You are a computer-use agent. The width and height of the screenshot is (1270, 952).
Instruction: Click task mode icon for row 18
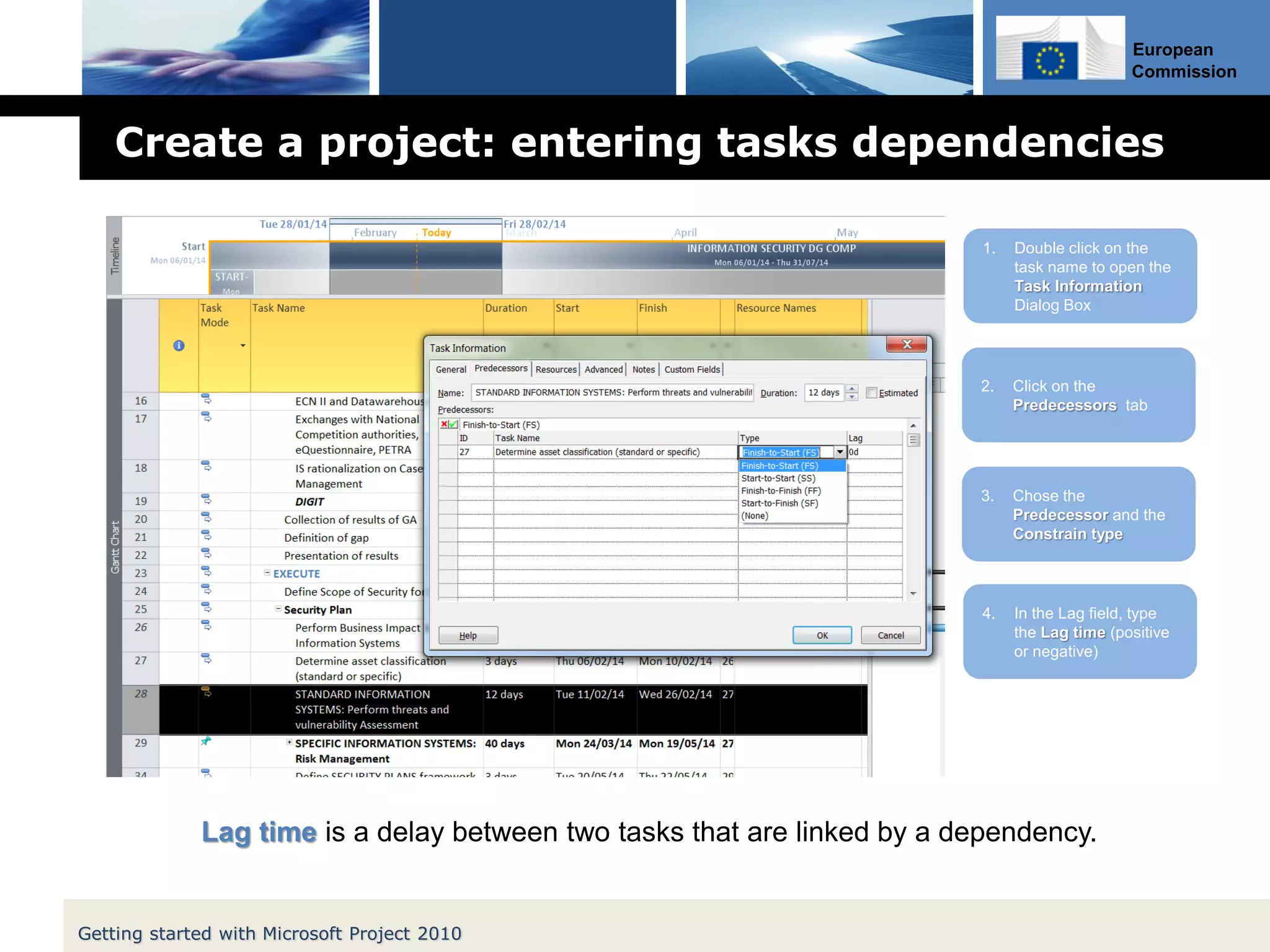click(x=206, y=465)
